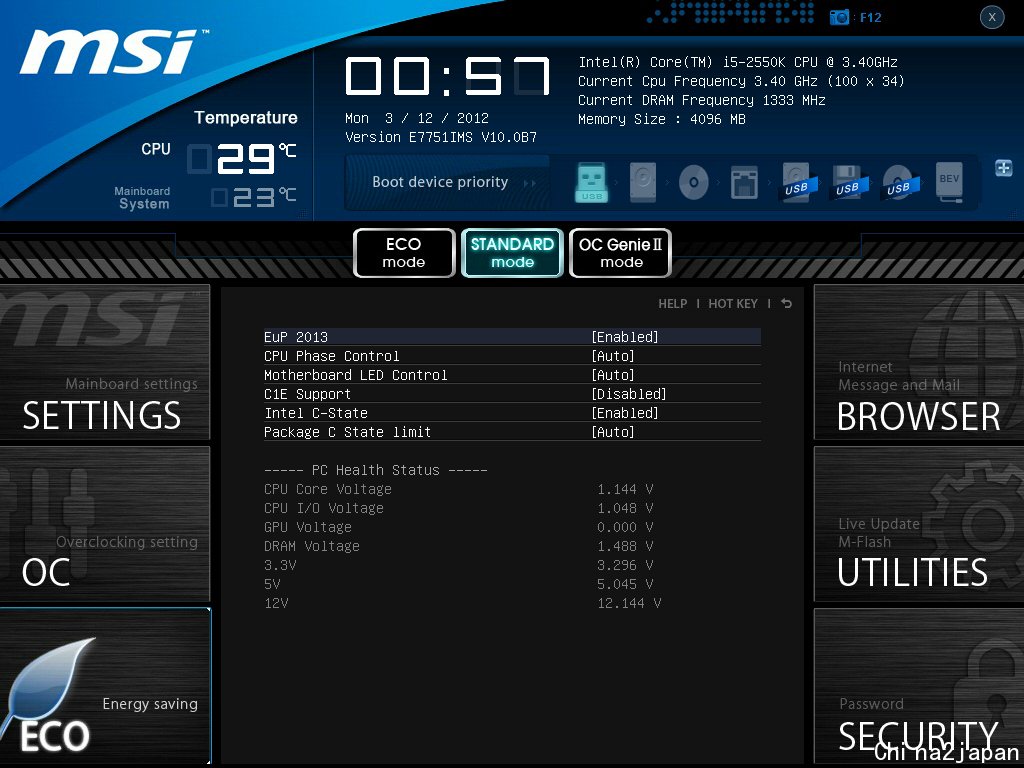Open the OC overclocking setting section
This screenshot has width=1024, height=768.
click(x=105, y=524)
